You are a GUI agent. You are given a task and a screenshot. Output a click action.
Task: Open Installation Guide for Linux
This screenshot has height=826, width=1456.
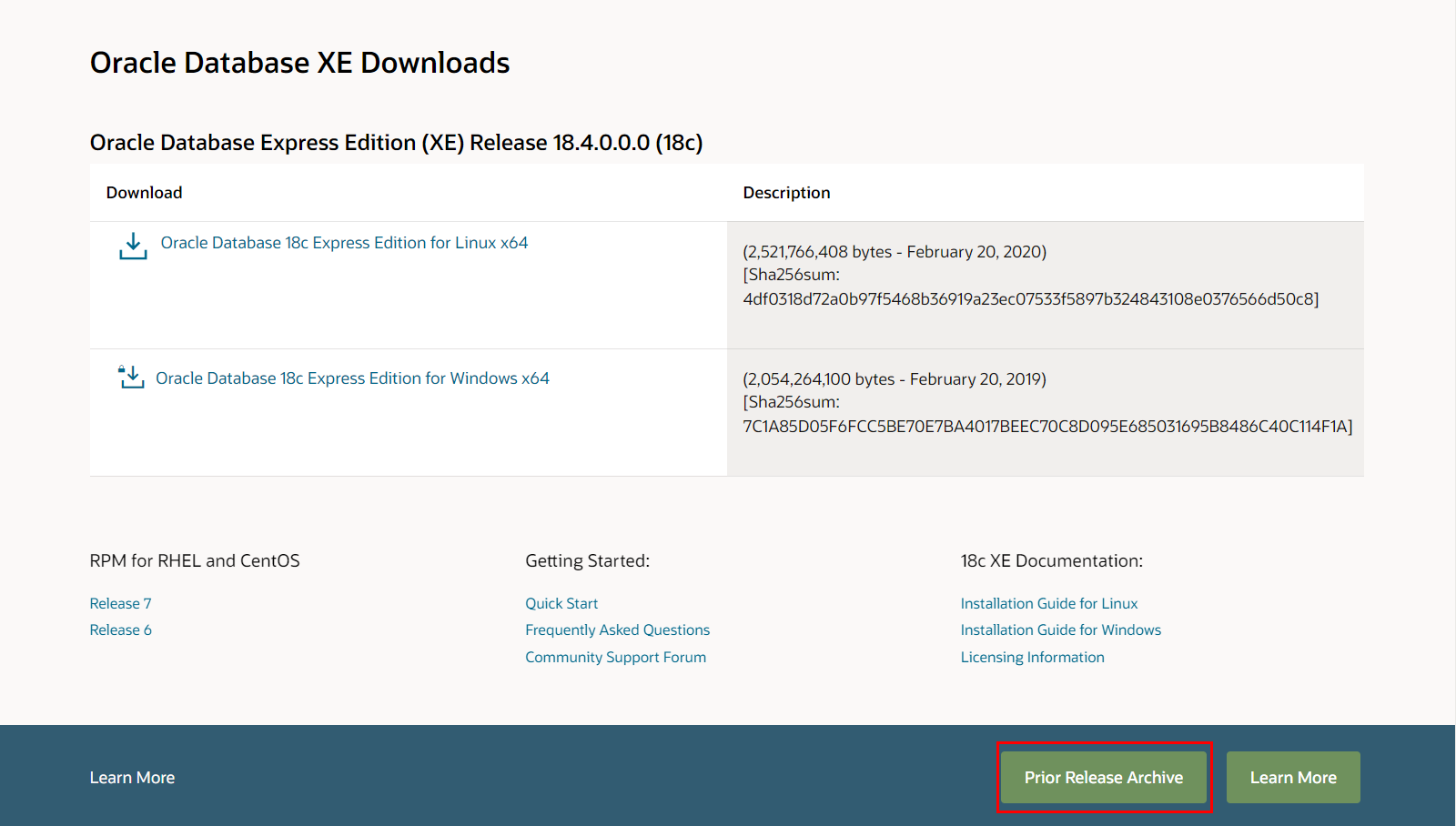pos(1049,603)
